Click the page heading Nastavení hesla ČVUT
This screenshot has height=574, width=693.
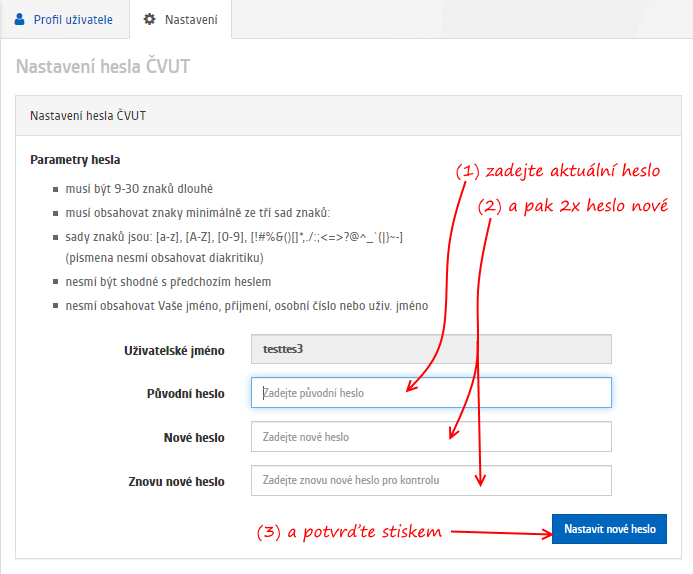coord(103,66)
